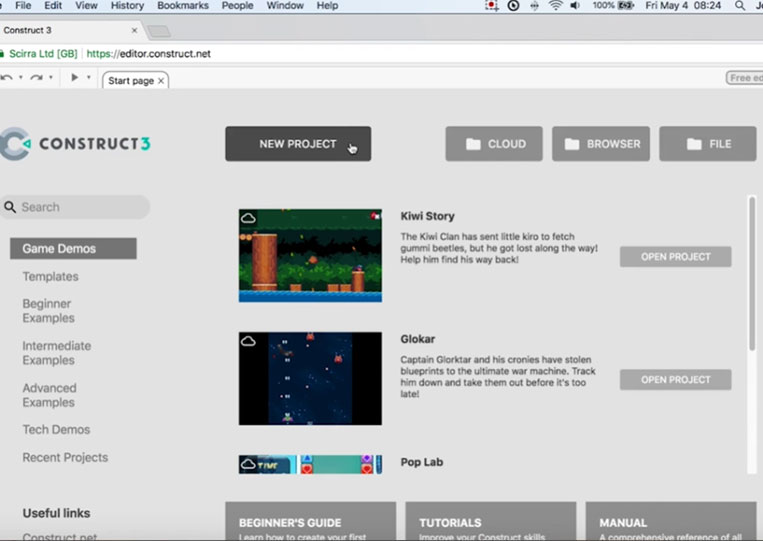Select Beginner Examples category
This screenshot has width=763, height=541.
tap(48, 311)
